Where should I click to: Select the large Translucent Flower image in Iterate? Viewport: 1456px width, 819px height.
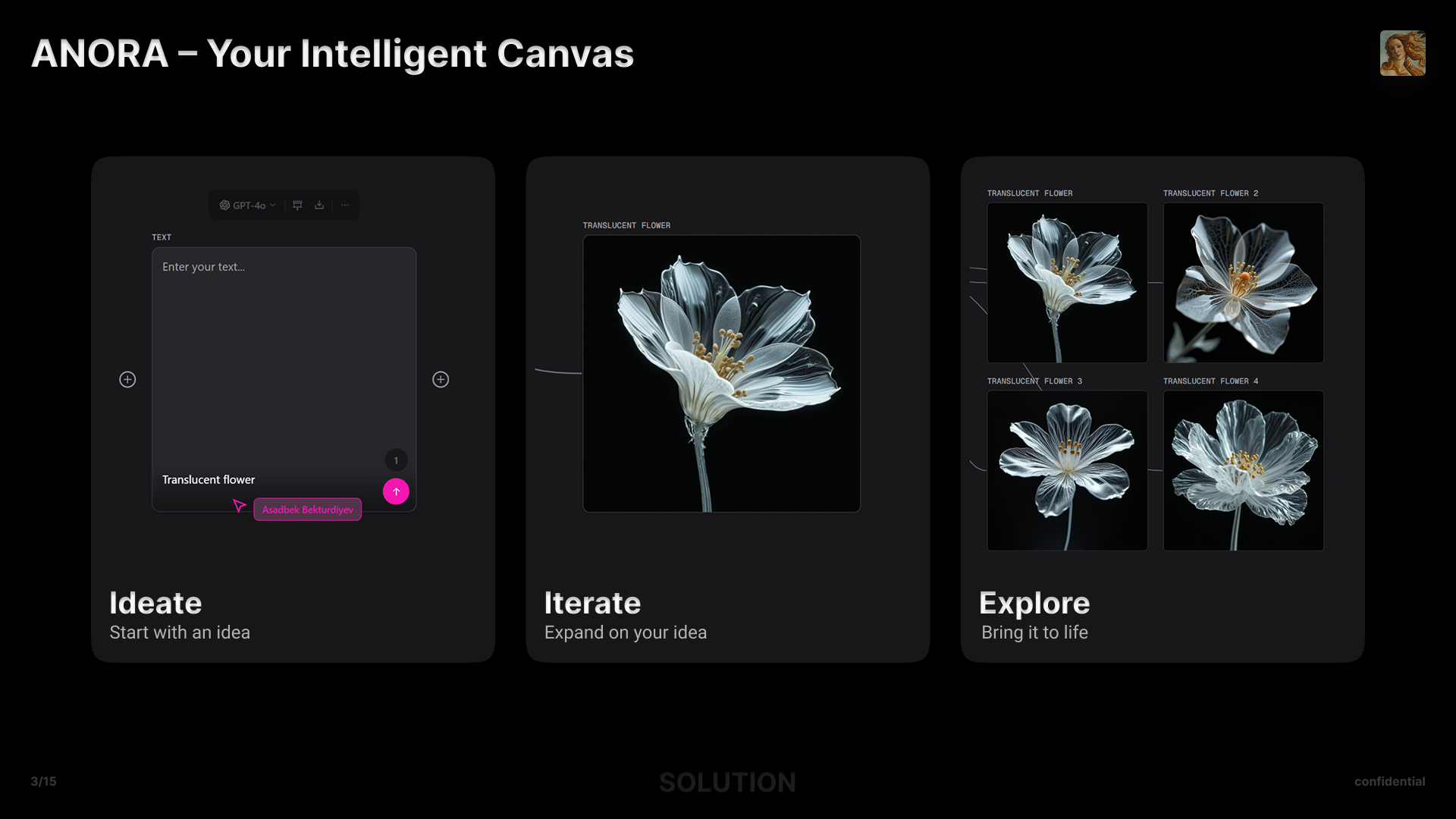pos(721,373)
